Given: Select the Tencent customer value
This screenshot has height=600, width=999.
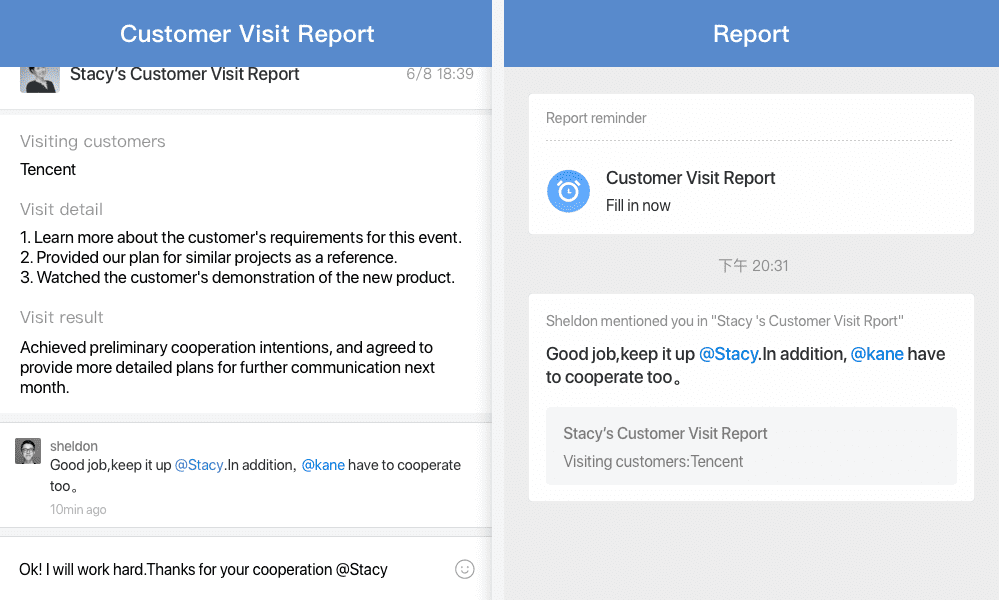Looking at the screenshot, I should (x=48, y=169).
